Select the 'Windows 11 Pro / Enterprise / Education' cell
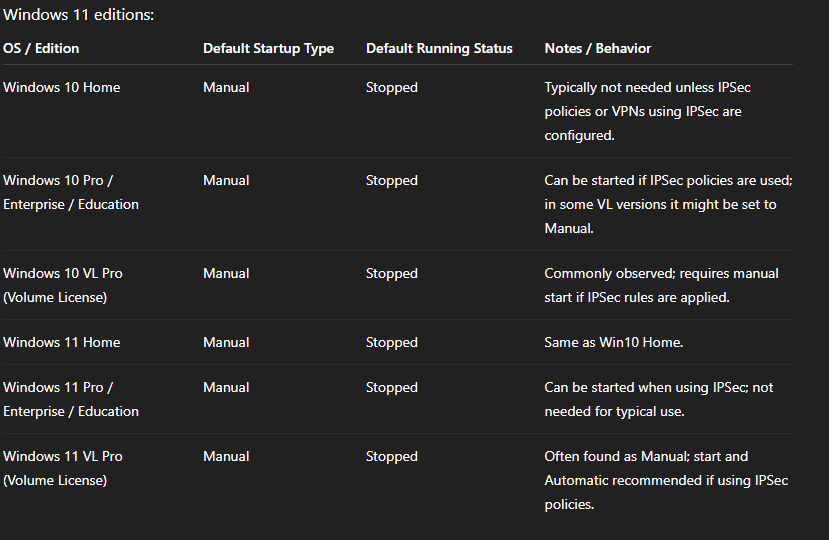The image size is (829, 540). pos(71,399)
